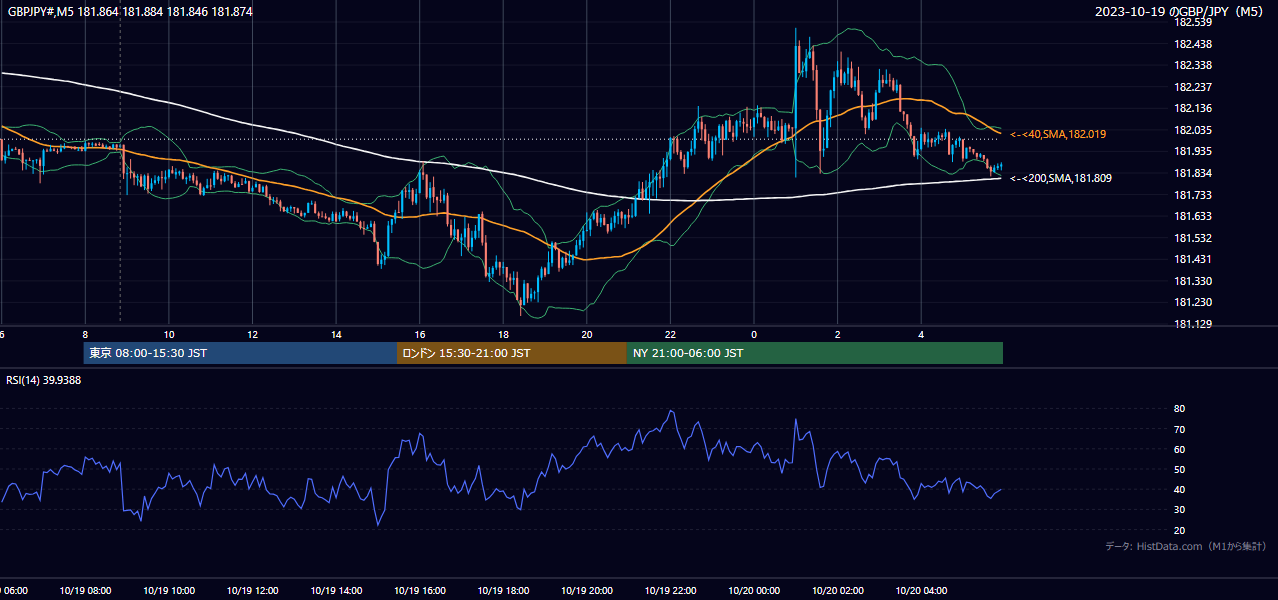Click hour label 10 on chart time axis
This screenshot has height=600, width=1278.
tap(169, 334)
